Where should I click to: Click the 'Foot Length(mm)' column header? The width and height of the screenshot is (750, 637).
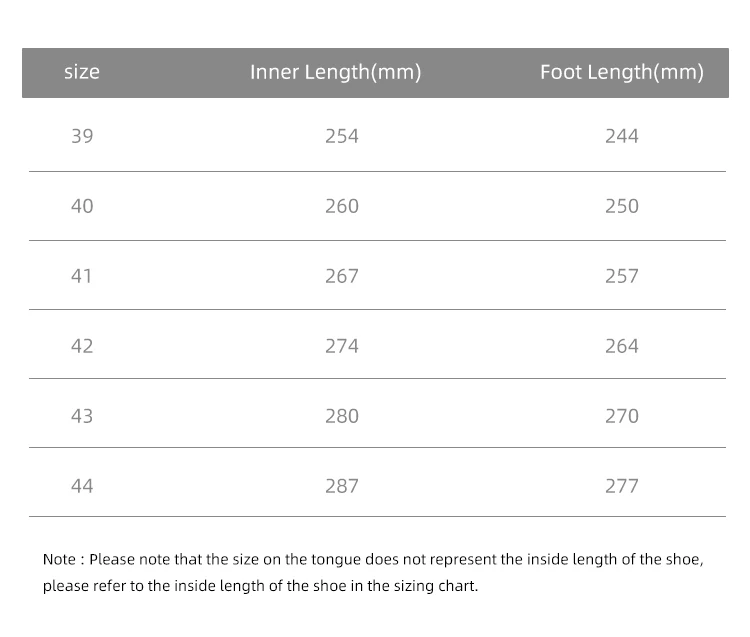[x=621, y=72]
